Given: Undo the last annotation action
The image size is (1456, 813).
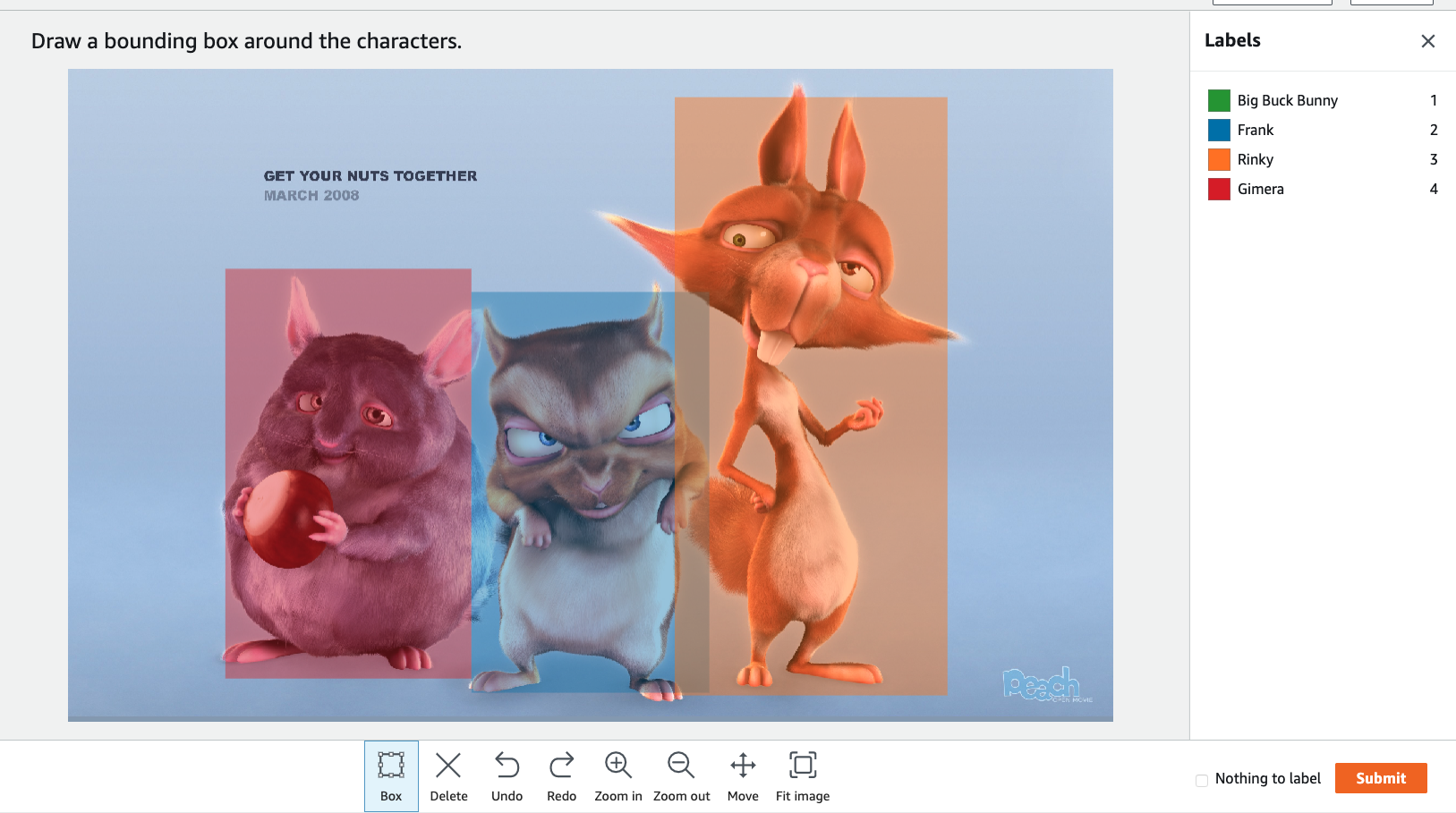Looking at the screenshot, I should 507,775.
